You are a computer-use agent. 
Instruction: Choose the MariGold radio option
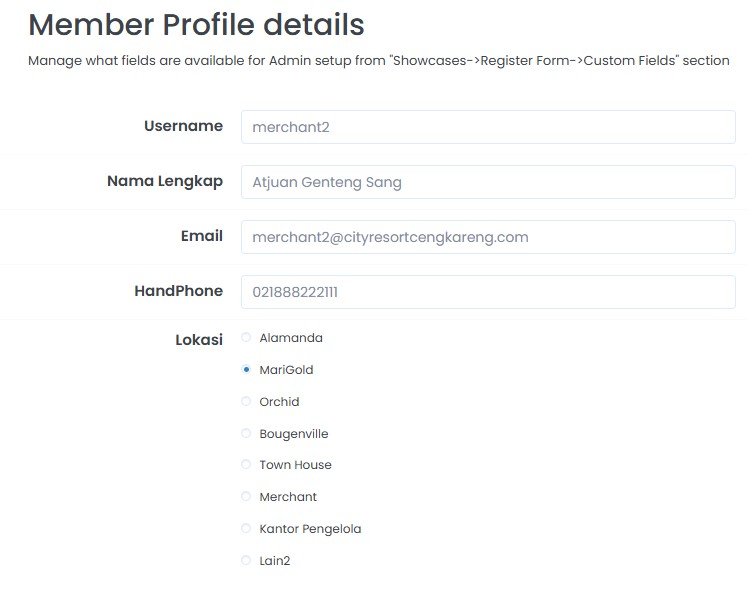(x=246, y=370)
